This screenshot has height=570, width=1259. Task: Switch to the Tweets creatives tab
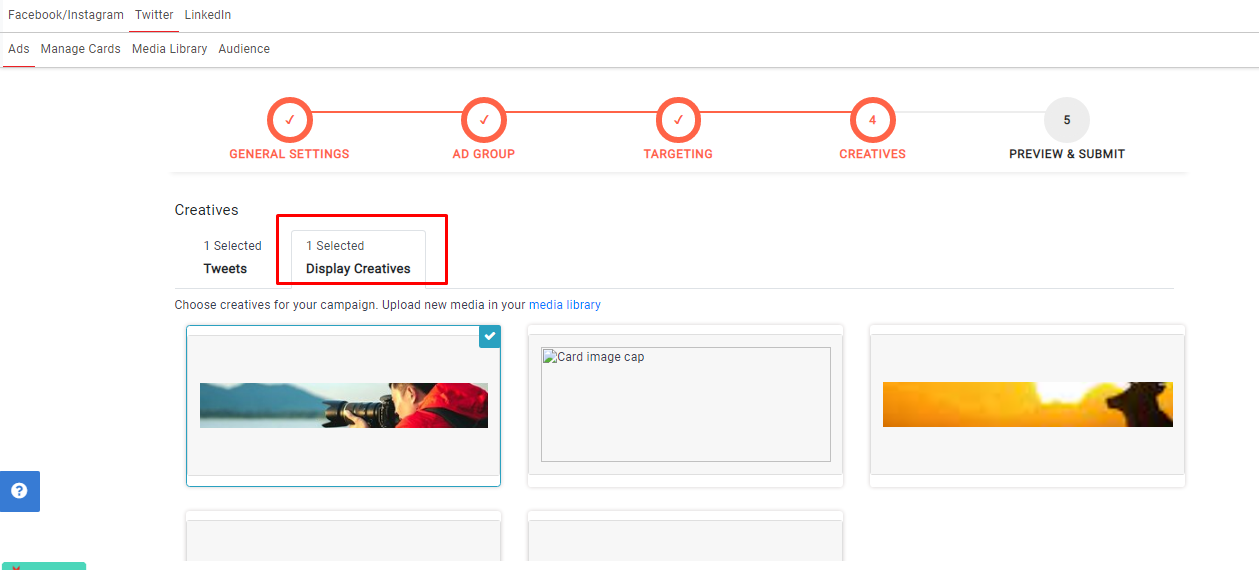[x=226, y=257]
